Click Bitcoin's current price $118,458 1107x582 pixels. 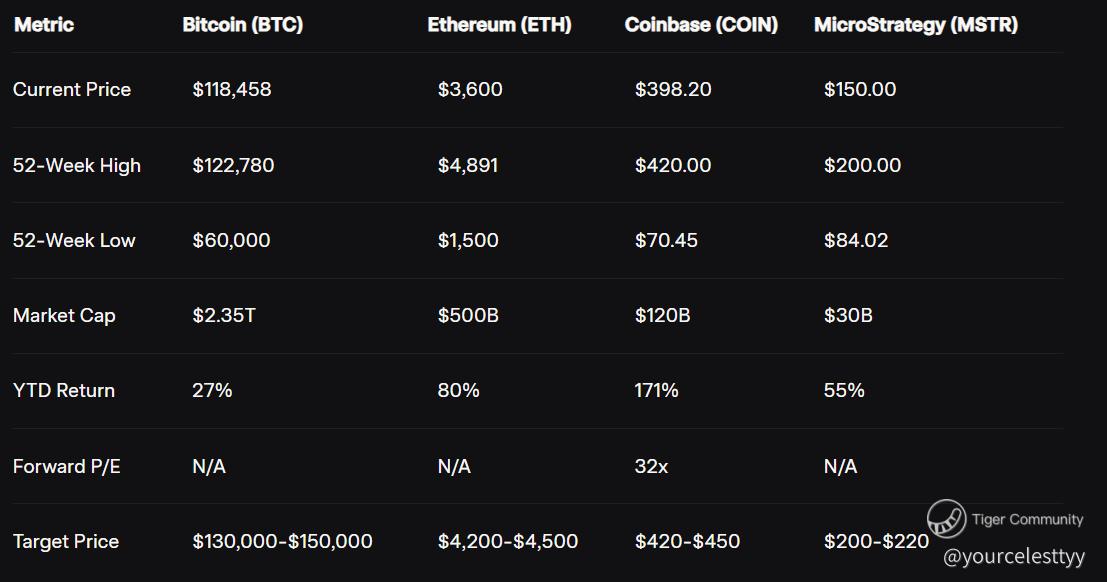click(232, 90)
